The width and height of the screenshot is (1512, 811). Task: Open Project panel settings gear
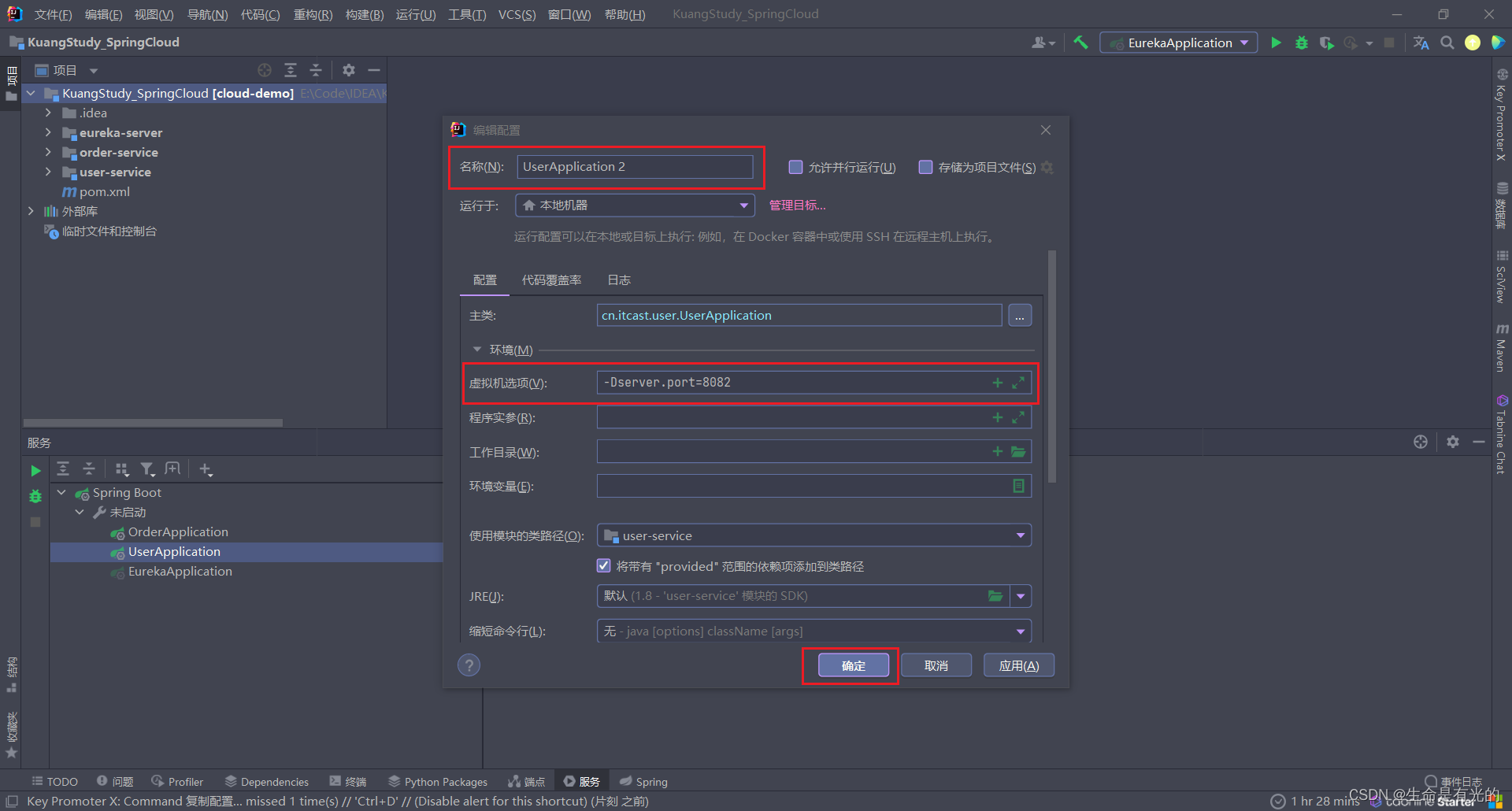(x=349, y=70)
